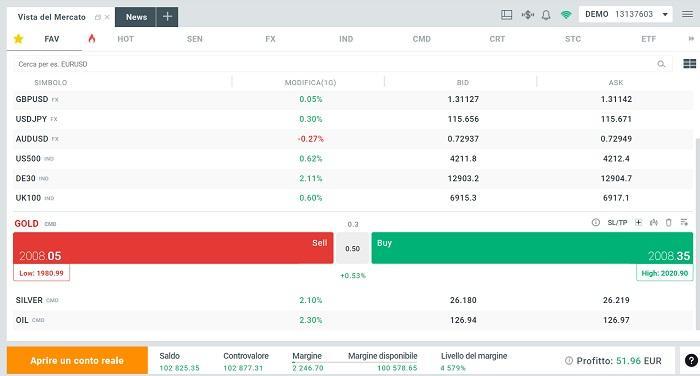The image size is (700, 376).
Task: Click the High: 2020.90 label
Action: pyautogui.click(x=665, y=273)
